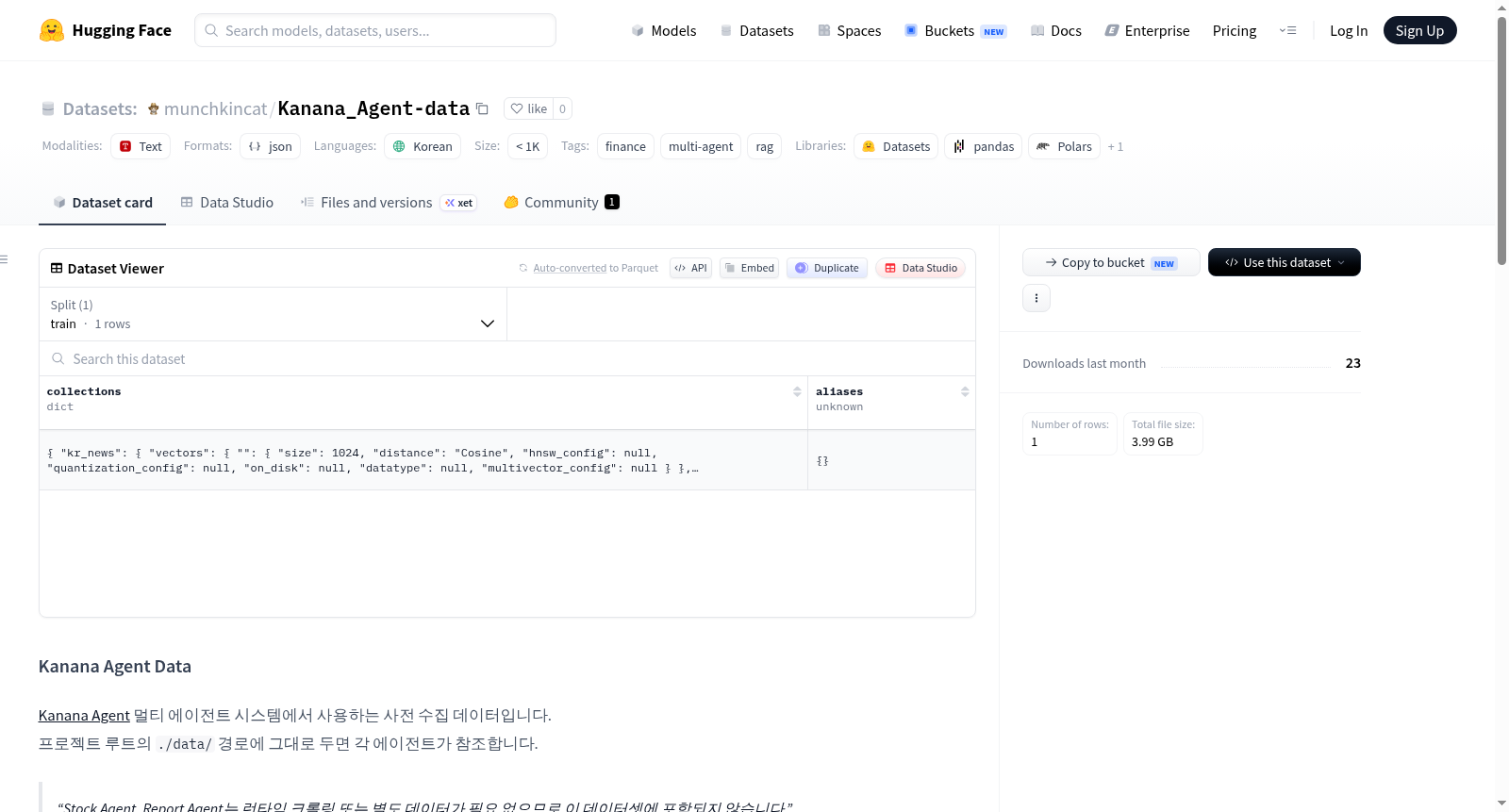
Task: Click the Kanana Agent Data heading
Action: [115, 666]
